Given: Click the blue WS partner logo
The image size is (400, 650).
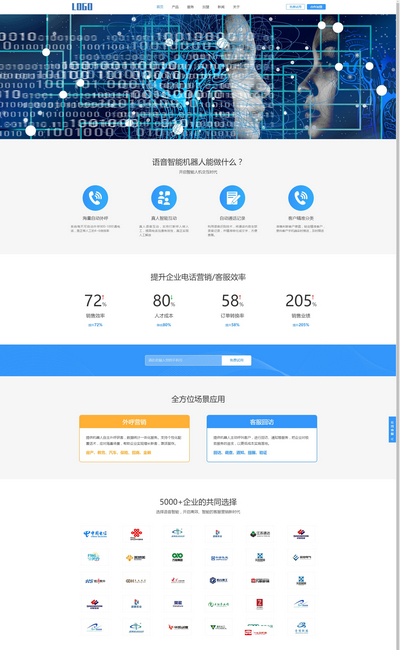Looking at the screenshot, I should [x=95, y=581].
